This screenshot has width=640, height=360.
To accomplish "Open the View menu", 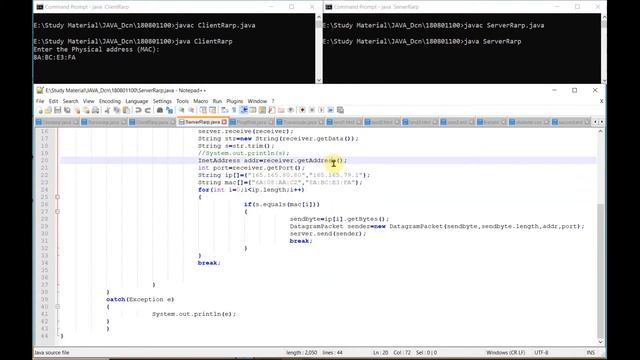I will (89, 101).
